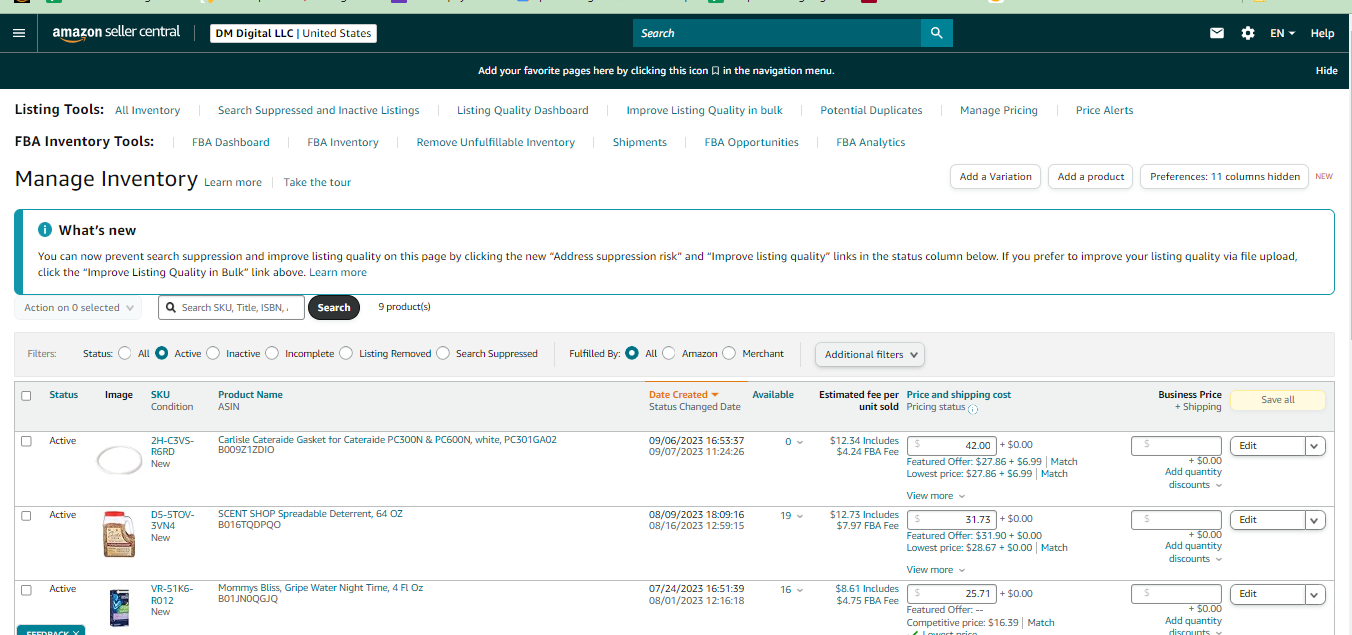This screenshot has height=635, width=1352.
Task: Click the What's new info icon
Action: tap(45, 230)
